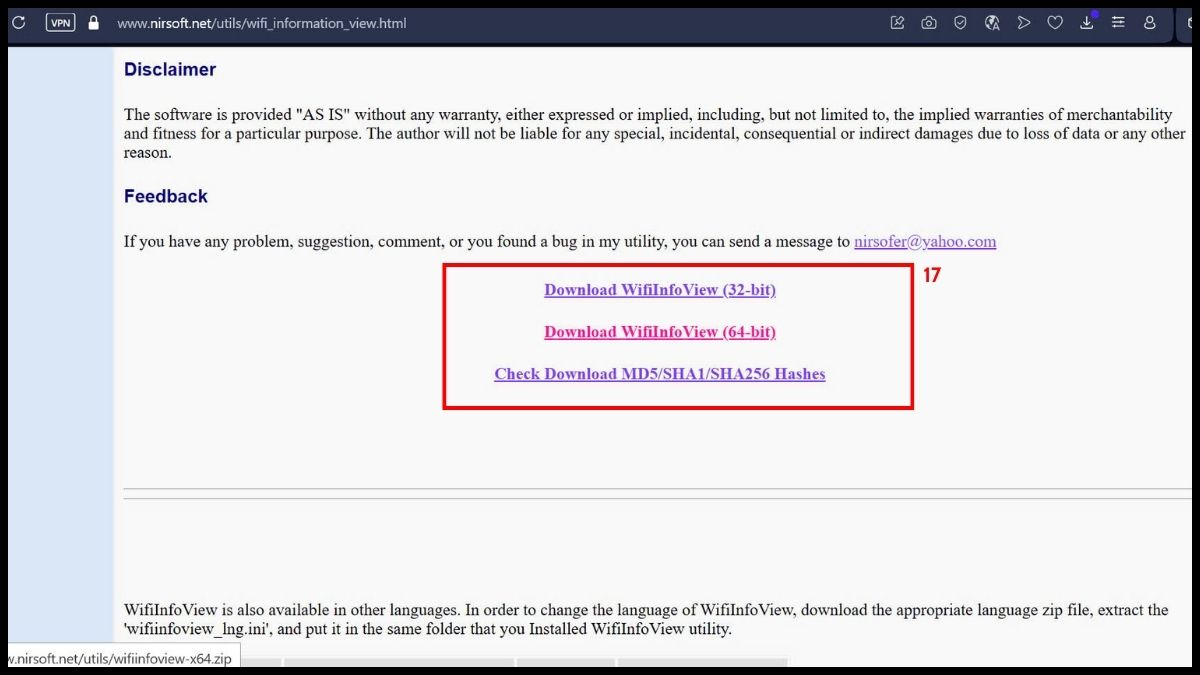This screenshot has width=1200, height=675.
Task: Email nirsofer@yahoo.com link
Action: pos(925,241)
